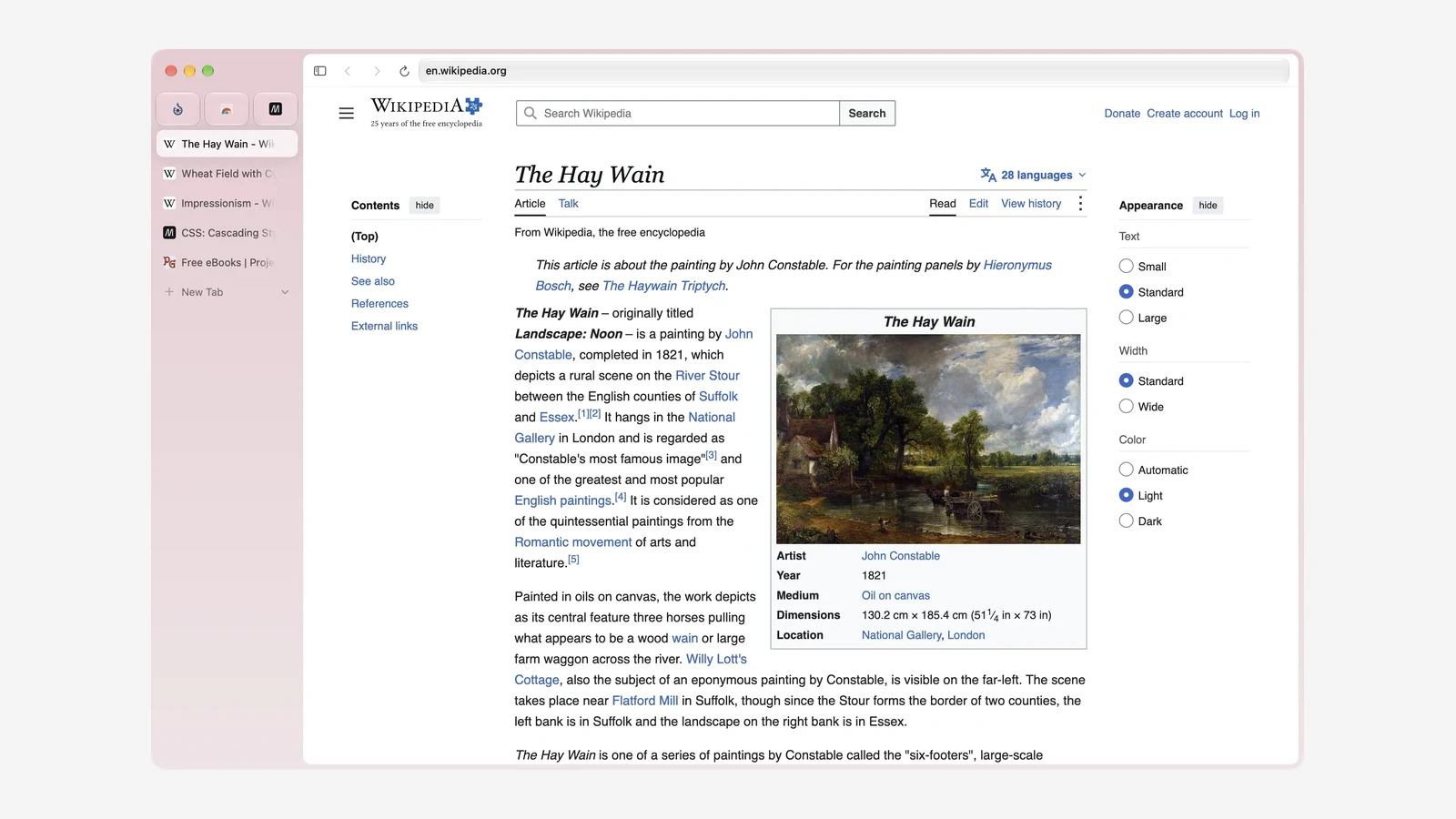Click the Create account link
Screen dimensions: 1456x819
(x=1185, y=114)
